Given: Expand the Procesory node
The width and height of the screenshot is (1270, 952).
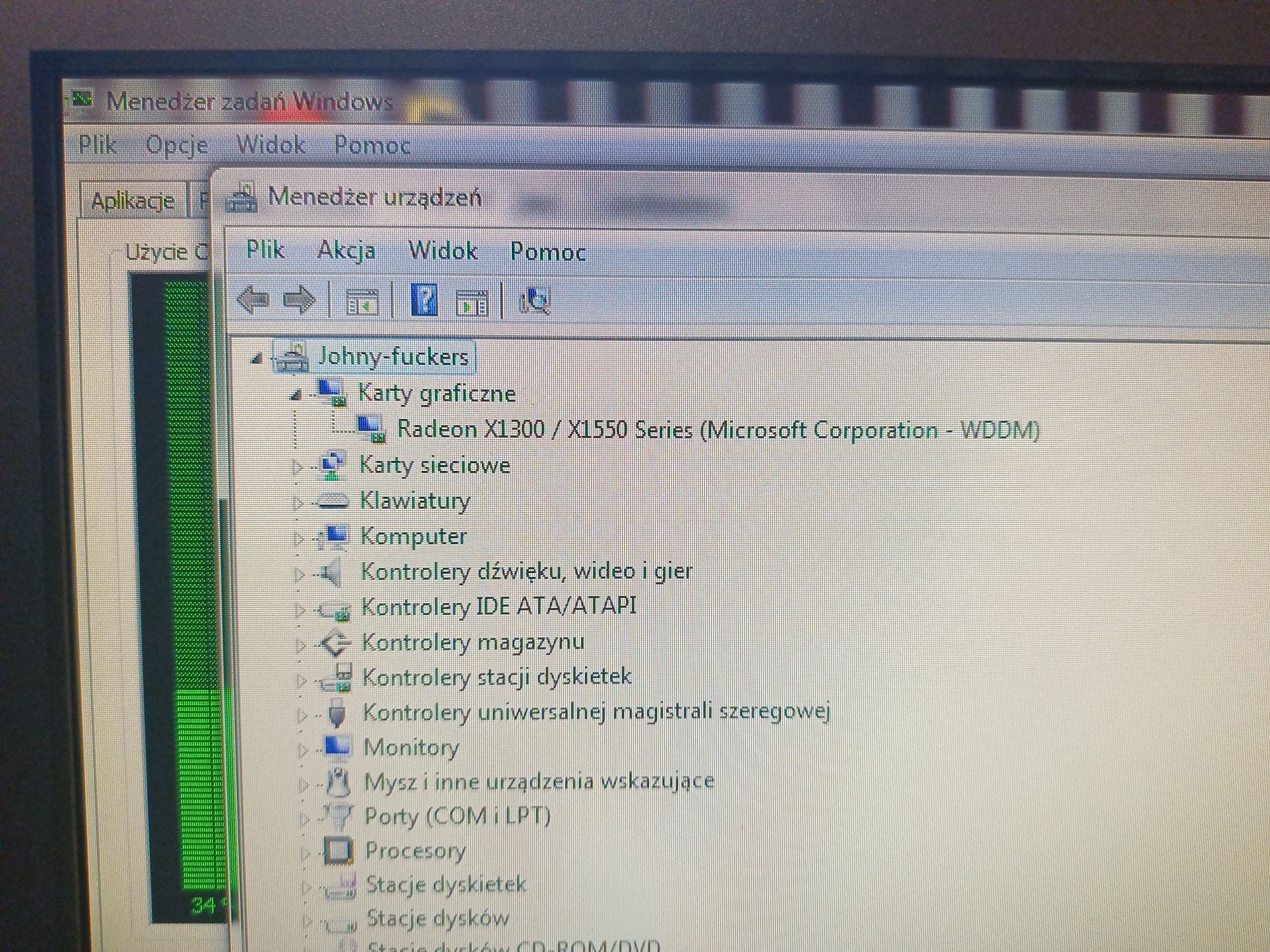Looking at the screenshot, I should tap(305, 852).
